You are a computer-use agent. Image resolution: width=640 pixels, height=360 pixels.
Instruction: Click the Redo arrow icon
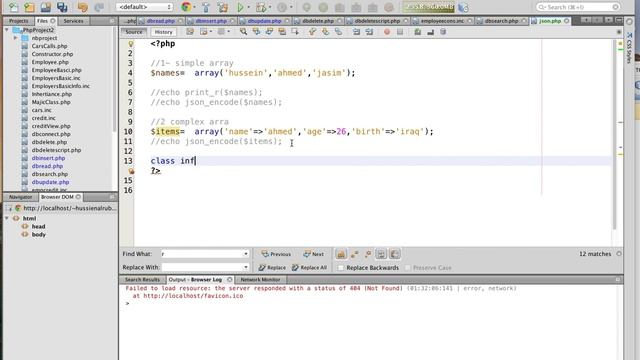click(99, 7)
